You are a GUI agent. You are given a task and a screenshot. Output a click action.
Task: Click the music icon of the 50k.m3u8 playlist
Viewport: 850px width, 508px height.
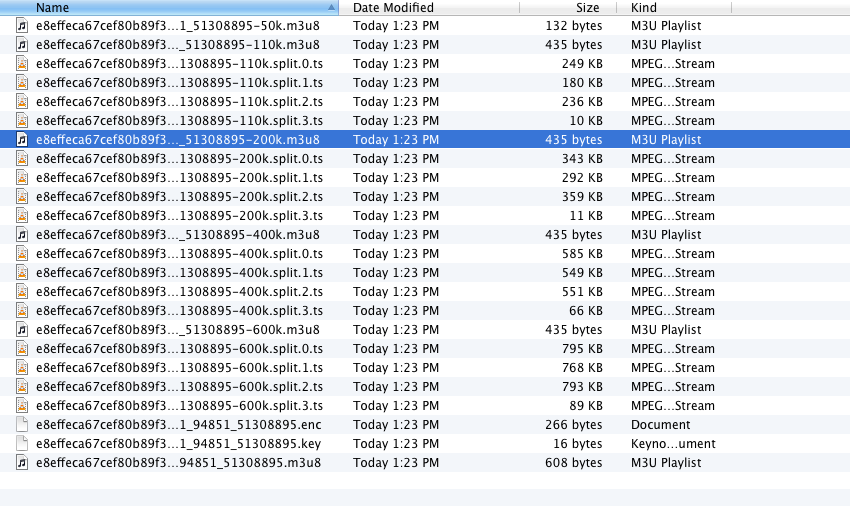tap(22, 26)
